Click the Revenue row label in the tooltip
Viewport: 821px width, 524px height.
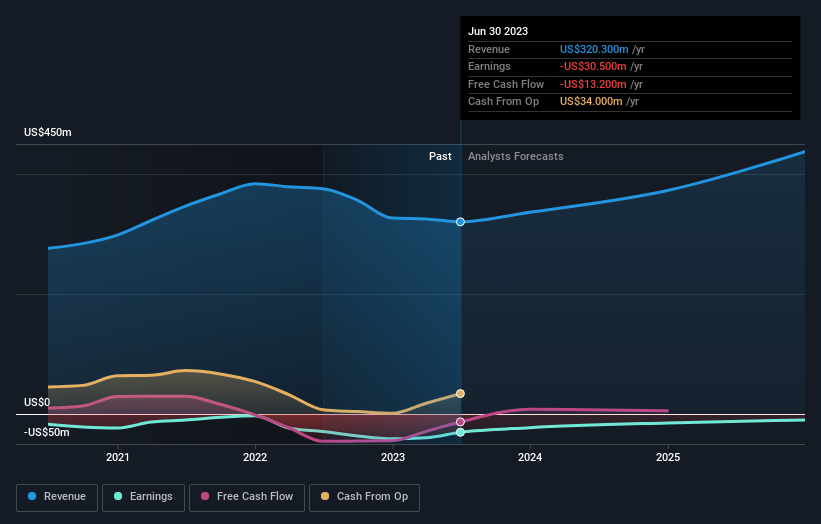(x=489, y=49)
